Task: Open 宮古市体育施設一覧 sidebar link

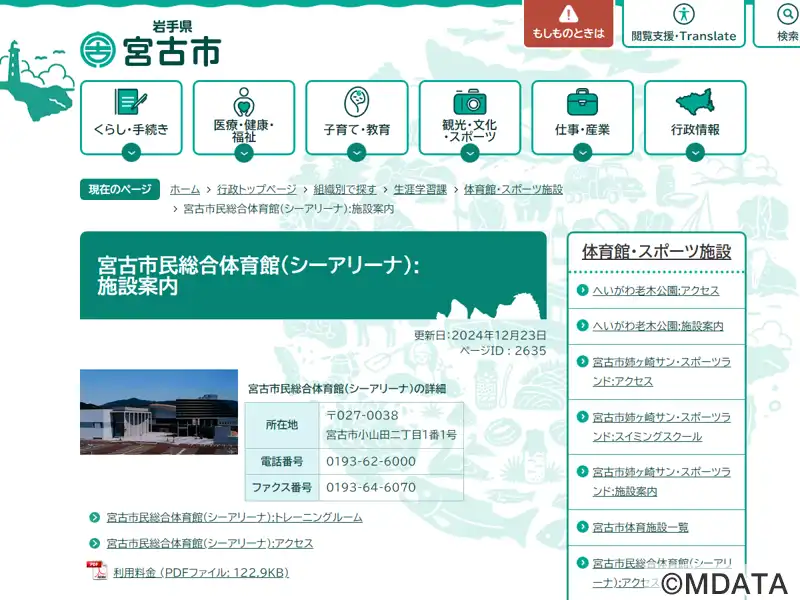Action: pyautogui.click(x=640, y=527)
